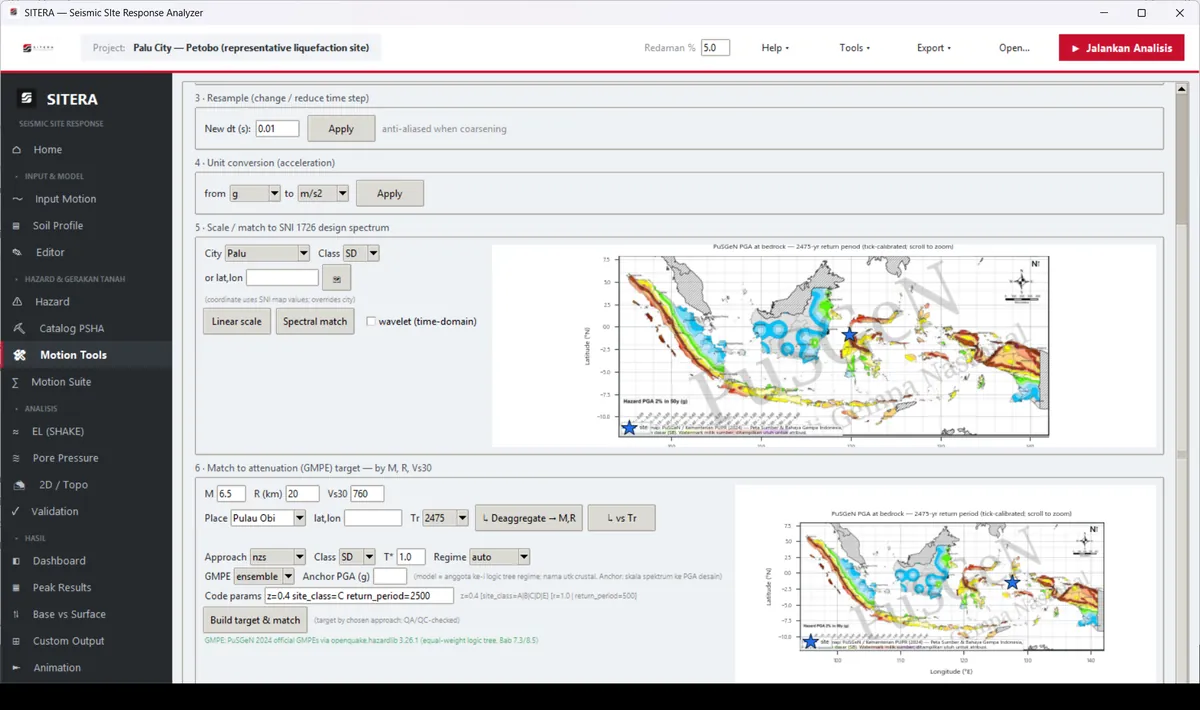Image resolution: width=1200 pixels, height=710 pixels.
Task: Click the SITERA logo in sidebar header
Action: coord(27,99)
